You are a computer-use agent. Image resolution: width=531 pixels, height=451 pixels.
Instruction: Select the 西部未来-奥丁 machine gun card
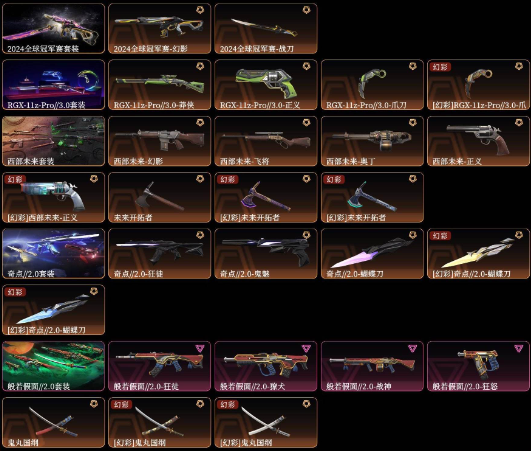(x=372, y=141)
